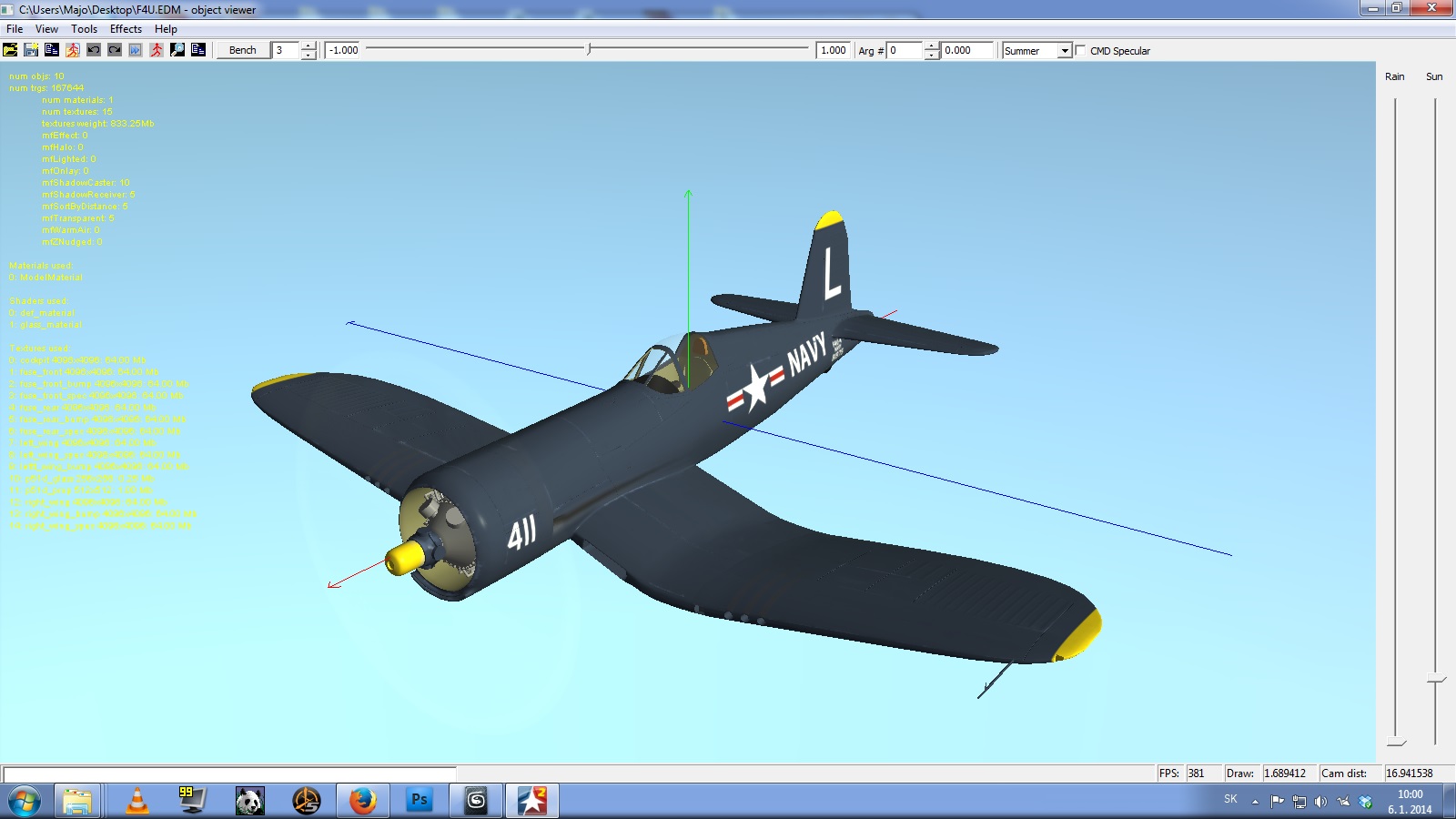Launch Firefox from the taskbar
Image resolution: width=1456 pixels, height=819 pixels.
coord(363,801)
